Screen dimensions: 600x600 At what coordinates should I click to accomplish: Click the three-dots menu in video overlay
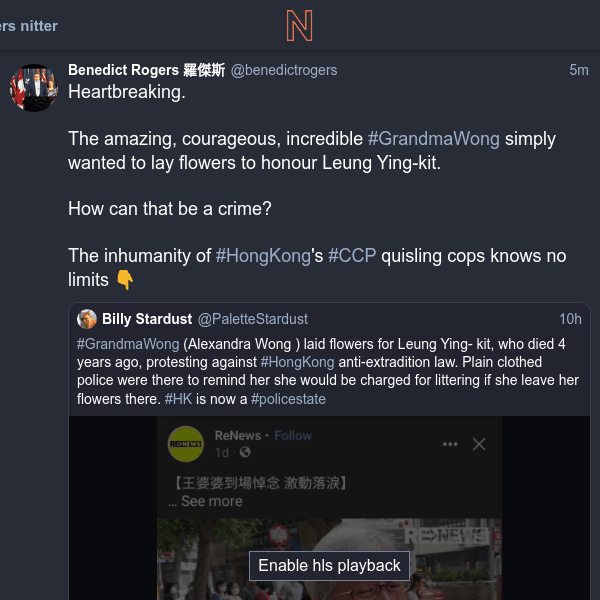[450, 444]
